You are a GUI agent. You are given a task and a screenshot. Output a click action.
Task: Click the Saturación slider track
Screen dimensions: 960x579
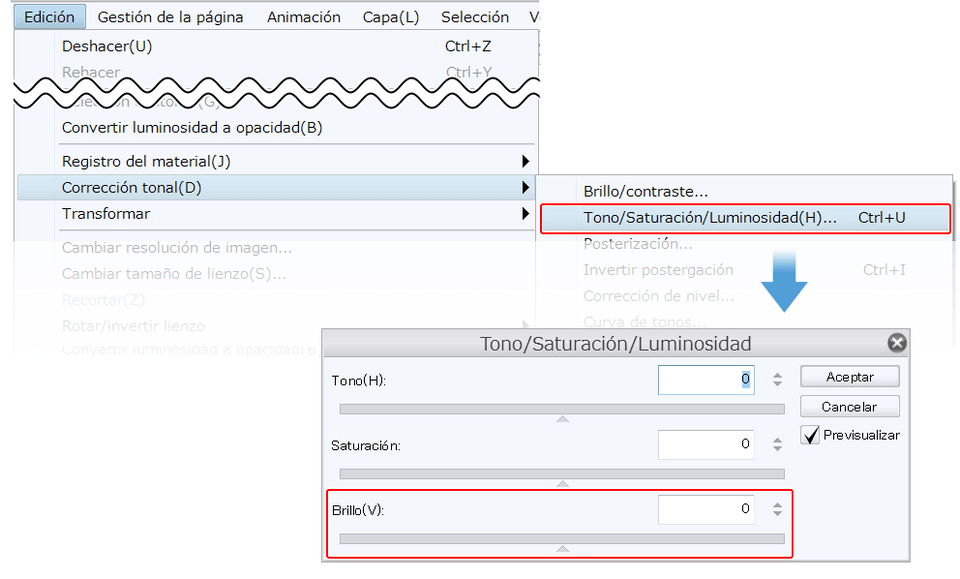click(x=562, y=473)
